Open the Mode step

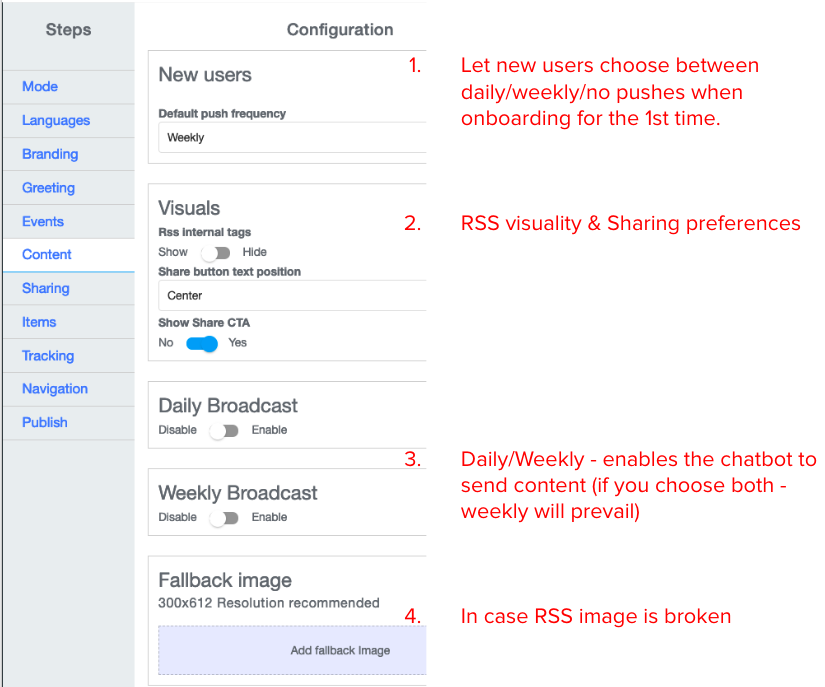[x=40, y=87]
